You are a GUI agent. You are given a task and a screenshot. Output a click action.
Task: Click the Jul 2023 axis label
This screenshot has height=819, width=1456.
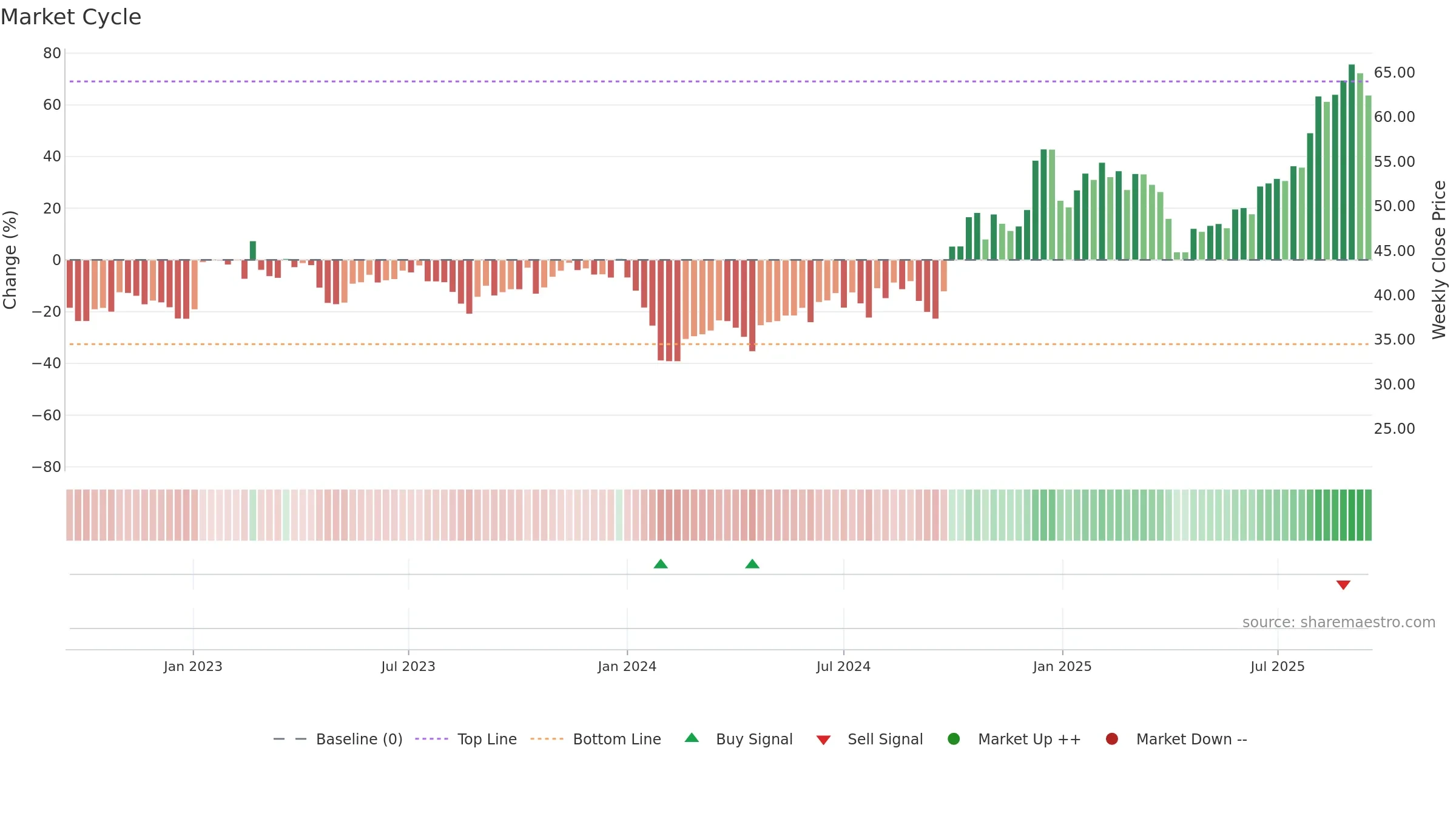(x=408, y=666)
